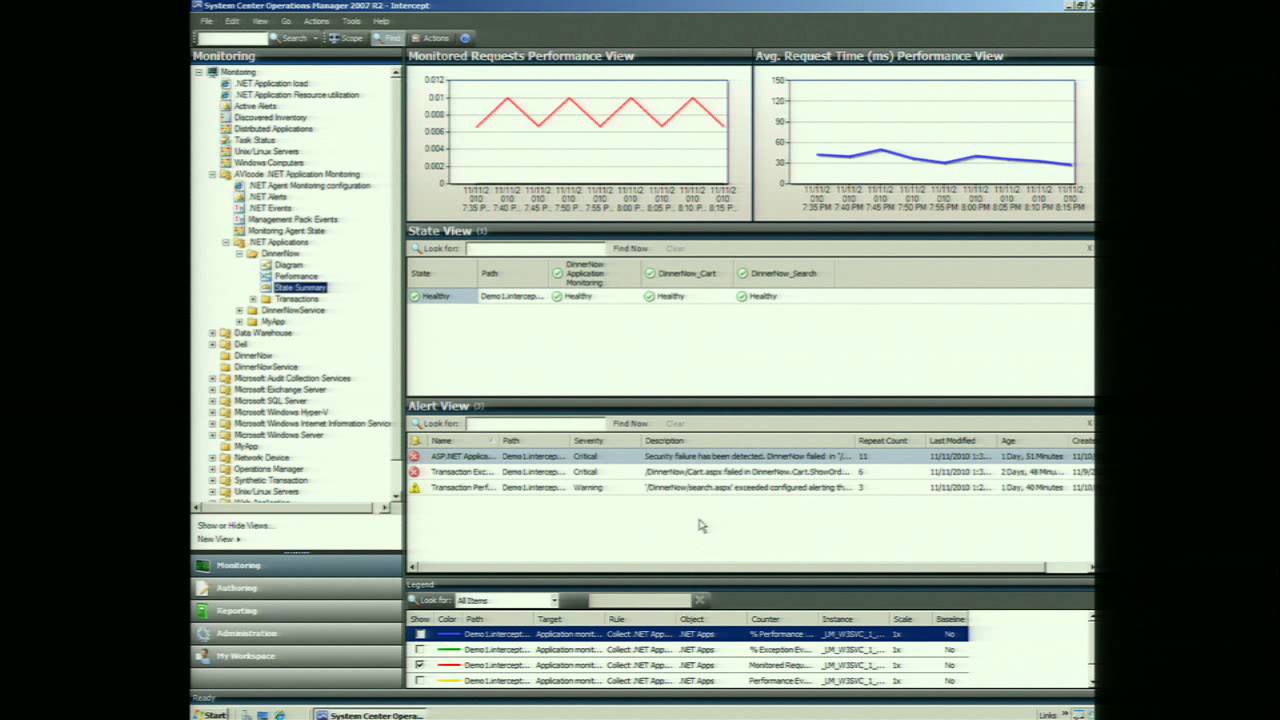Click the Search toolbar button
Viewport: 1280px width, 720px height.
(290, 38)
